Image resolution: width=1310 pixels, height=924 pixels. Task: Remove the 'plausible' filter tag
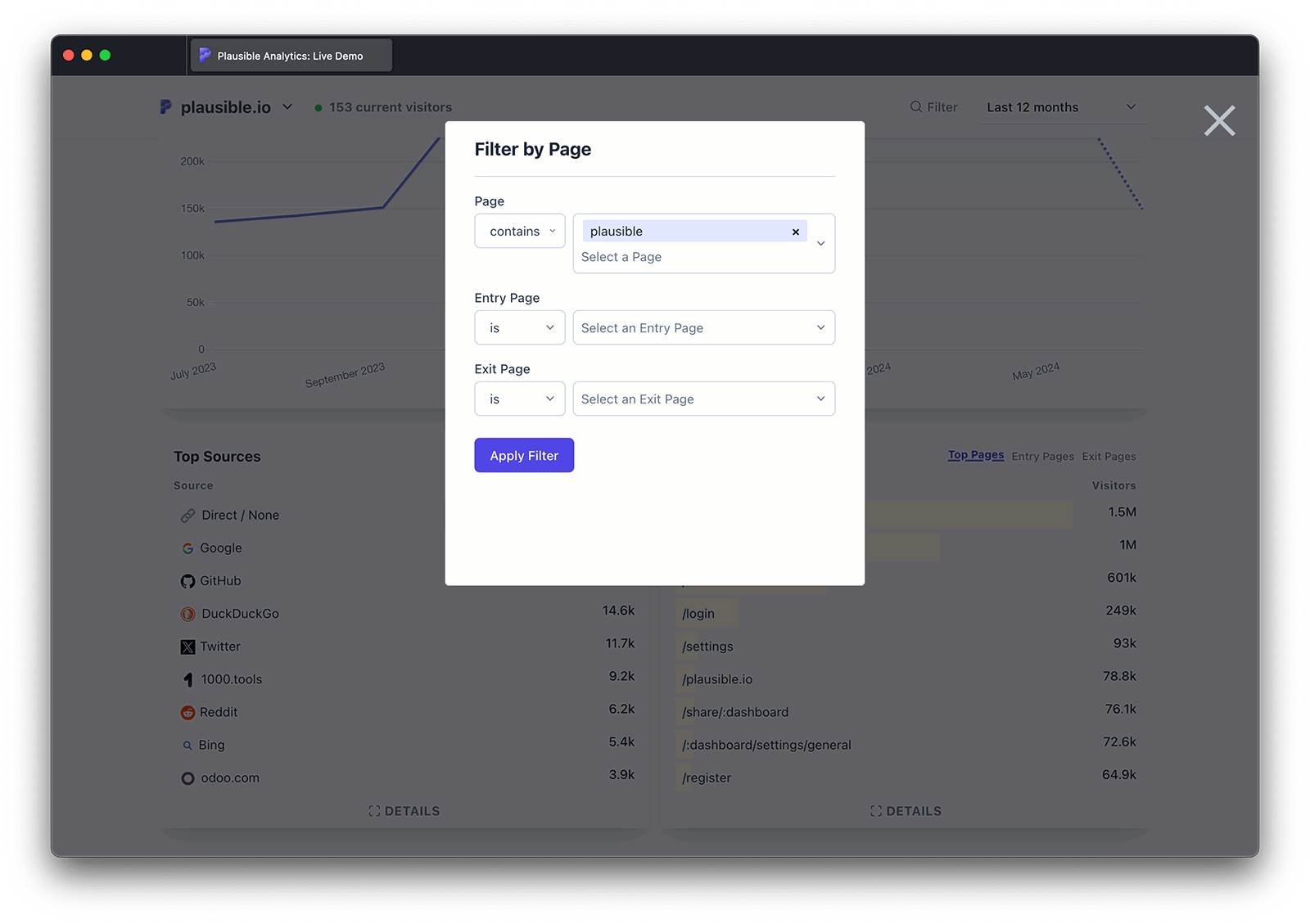coord(795,232)
